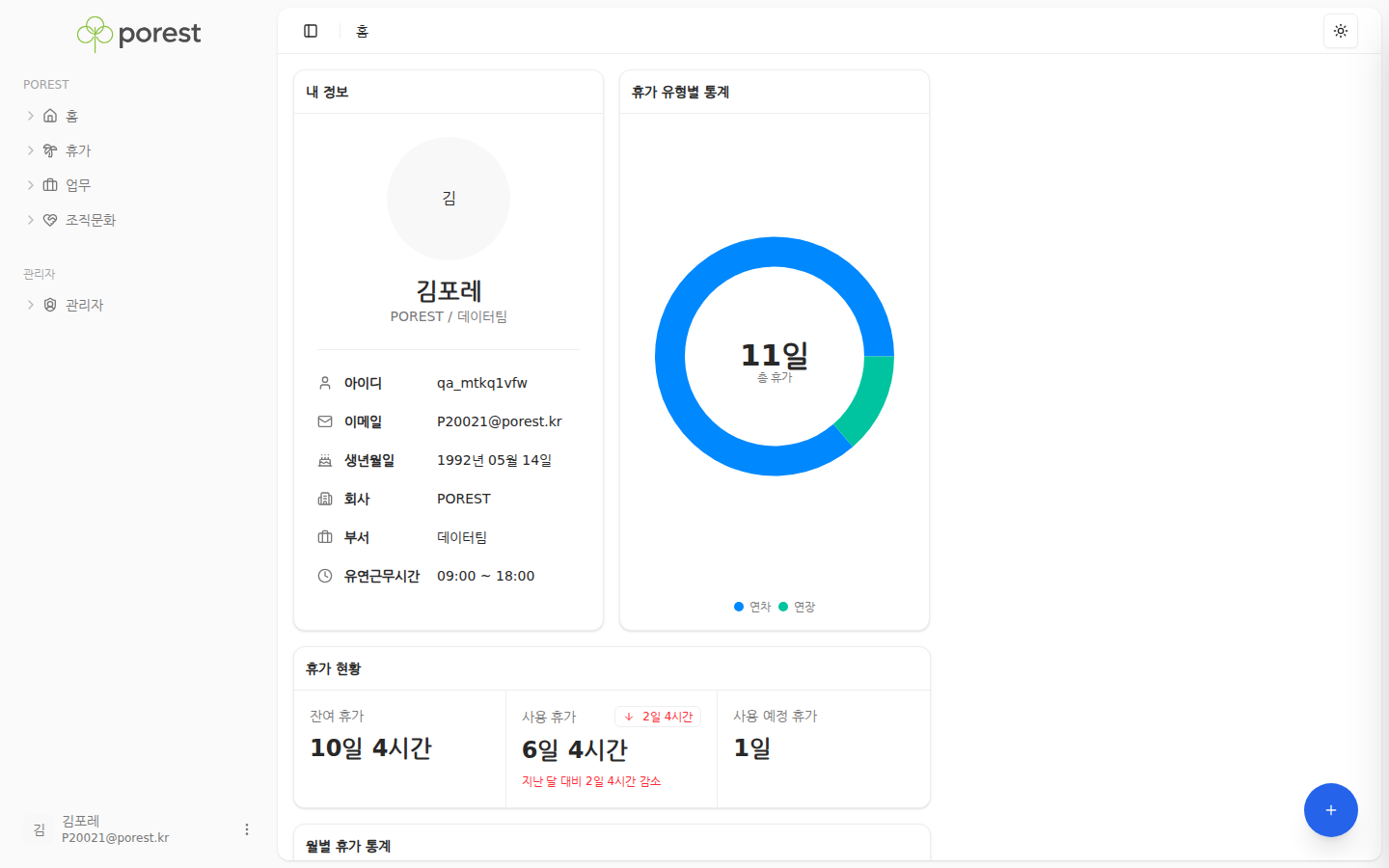Screen dimensions: 1389x868
Task: Click 11일 total in donut center
Action: tap(775, 355)
